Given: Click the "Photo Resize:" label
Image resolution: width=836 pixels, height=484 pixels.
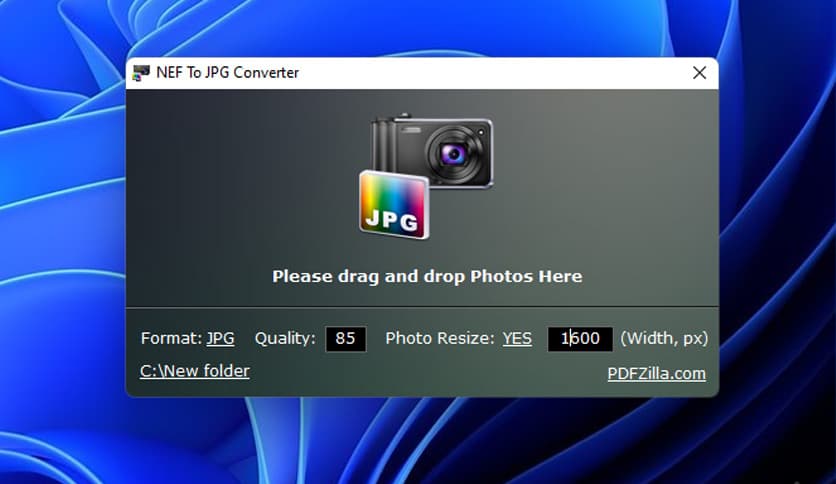Looking at the screenshot, I should (440, 338).
